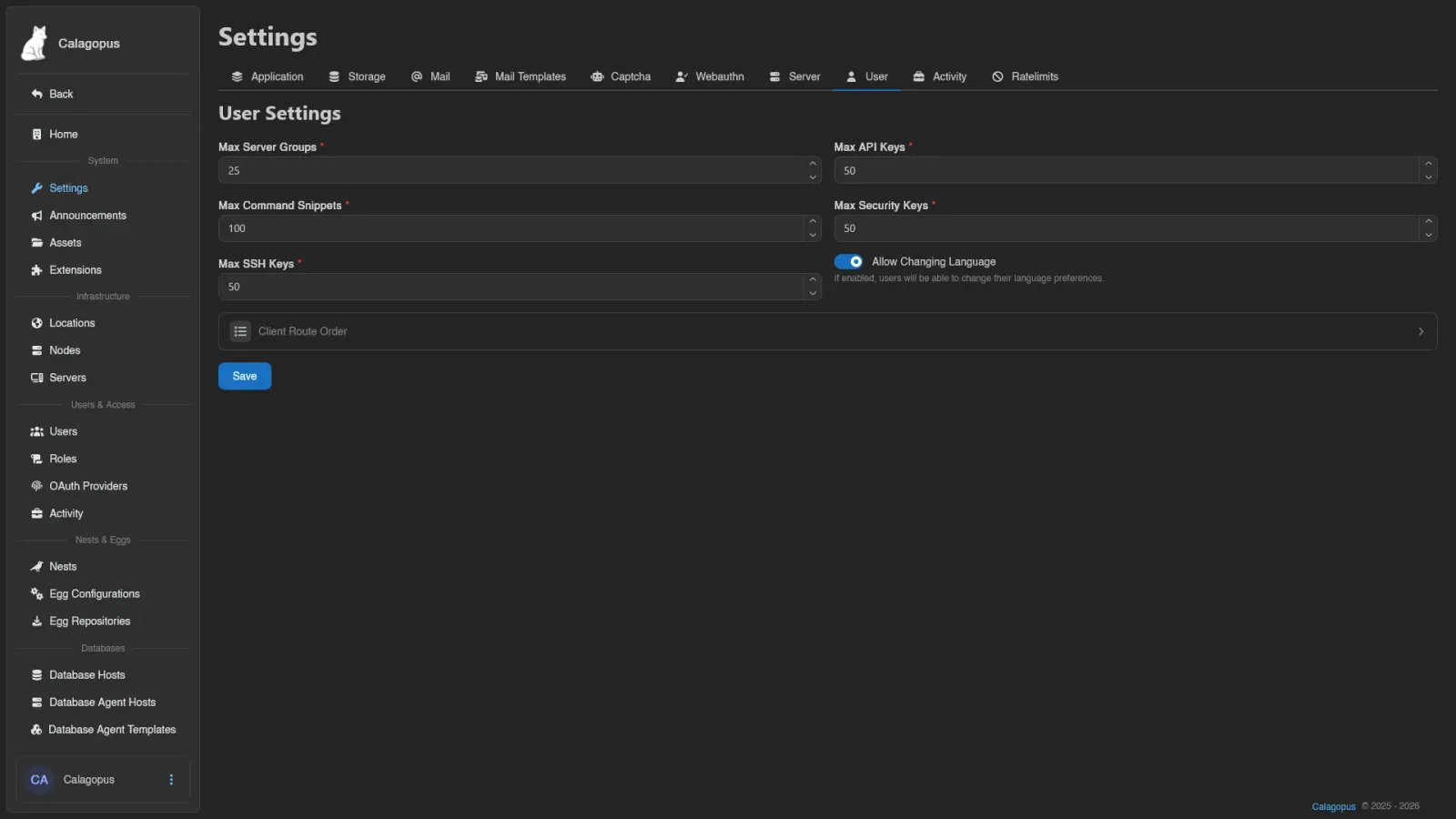Click the Assets folder icon

coord(37,243)
